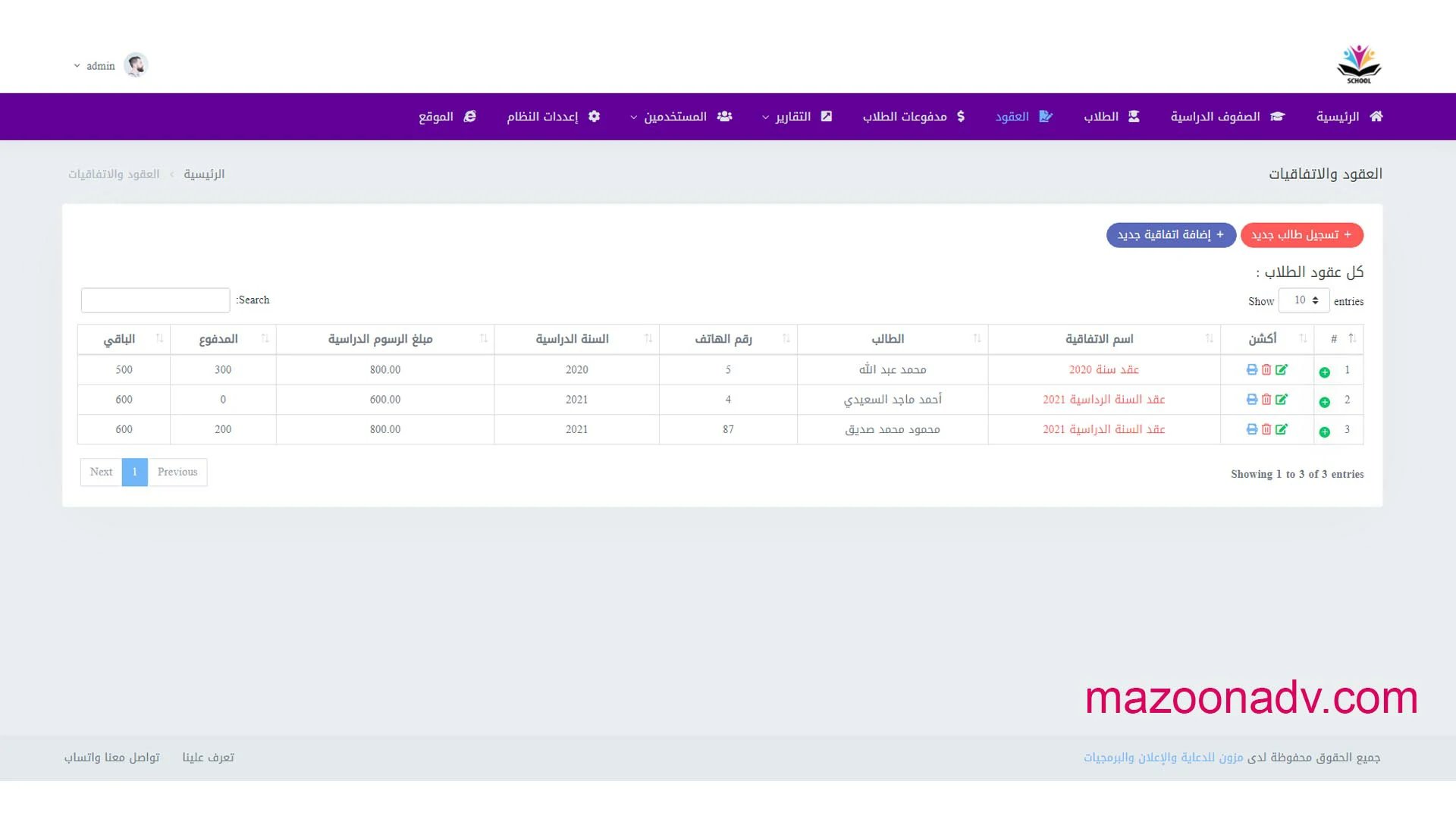The width and height of the screenshot is (1456, 819).
Task: Expand row 3 with the green plus button
Action: tap(1325, 432)
